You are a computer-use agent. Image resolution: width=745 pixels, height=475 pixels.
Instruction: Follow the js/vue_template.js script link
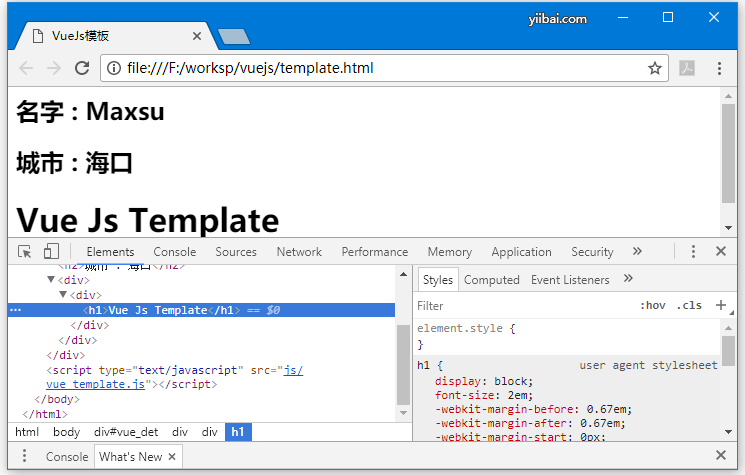[x=96, y=383]
